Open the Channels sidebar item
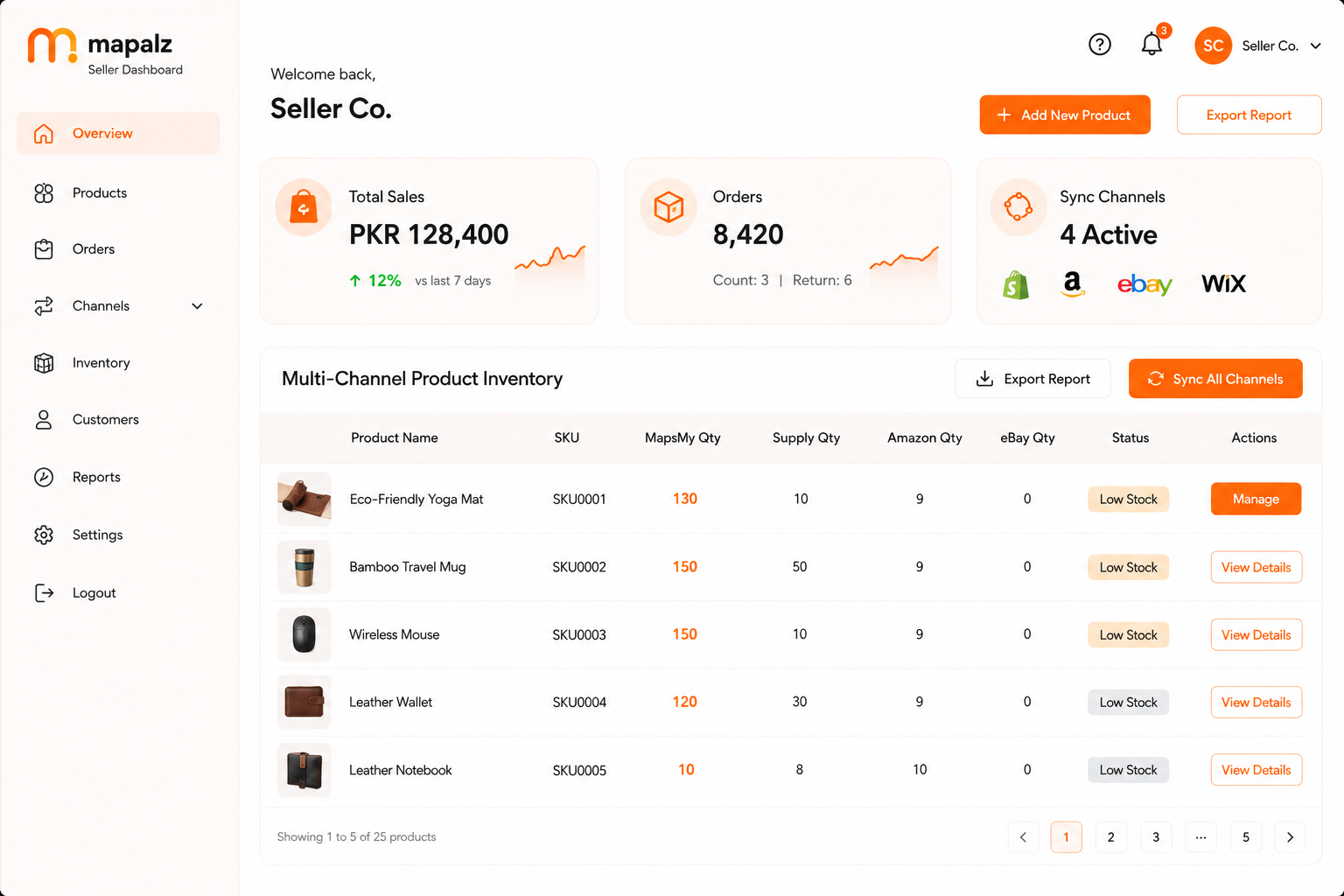 tap(118, 306)
